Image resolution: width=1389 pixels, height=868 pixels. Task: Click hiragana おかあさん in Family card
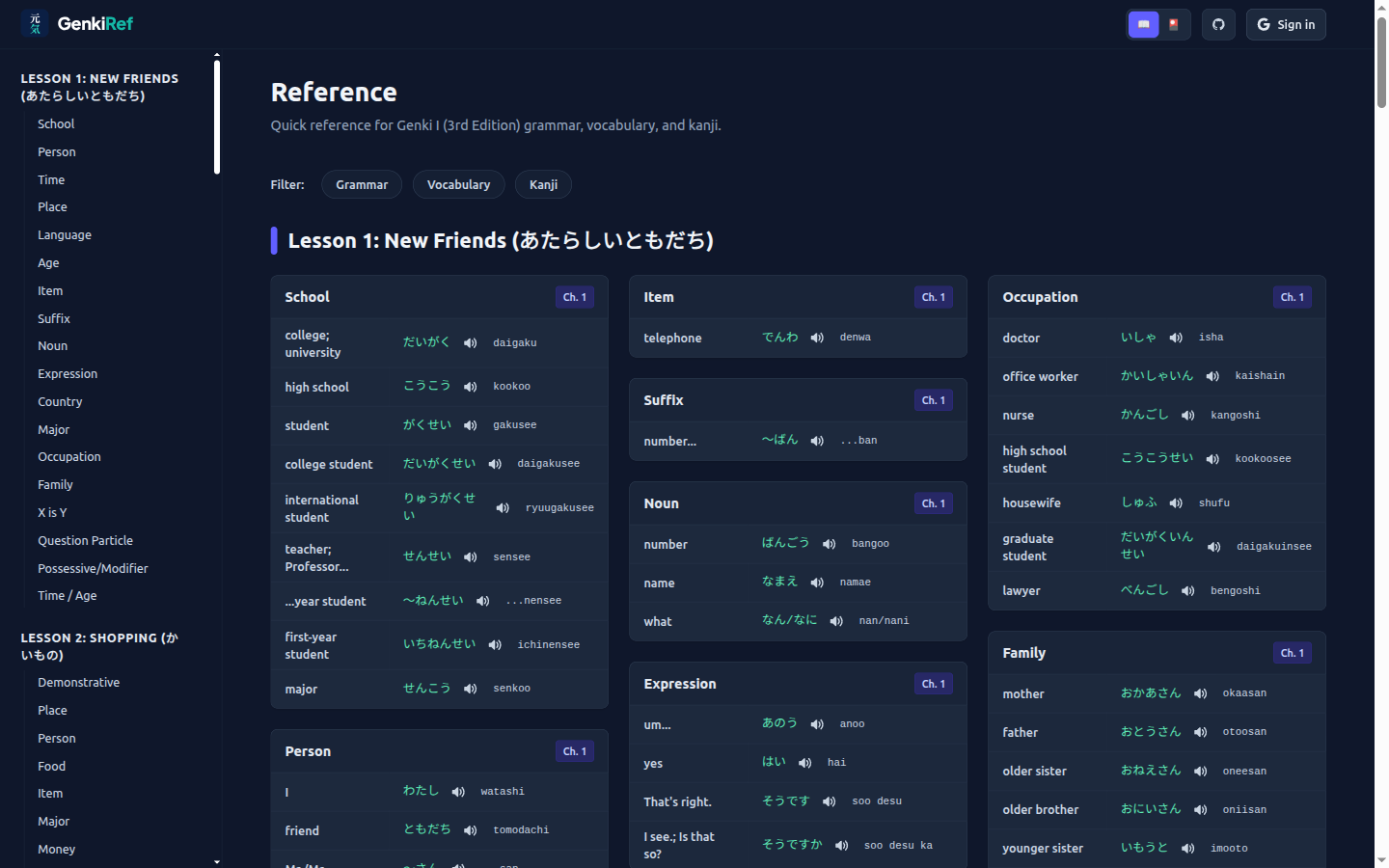tap(1151, 693)
